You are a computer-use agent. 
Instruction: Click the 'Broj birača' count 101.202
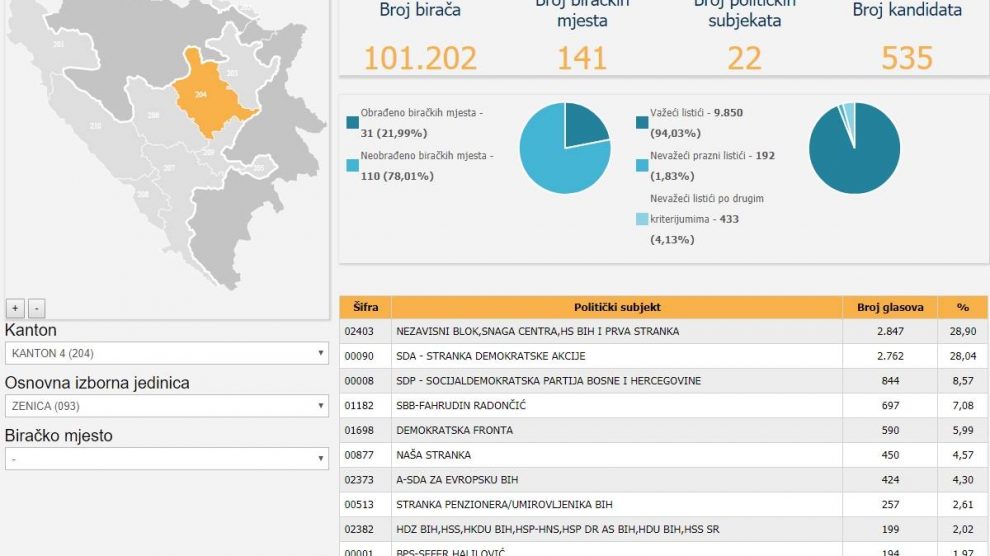click(x=420, y=58)
